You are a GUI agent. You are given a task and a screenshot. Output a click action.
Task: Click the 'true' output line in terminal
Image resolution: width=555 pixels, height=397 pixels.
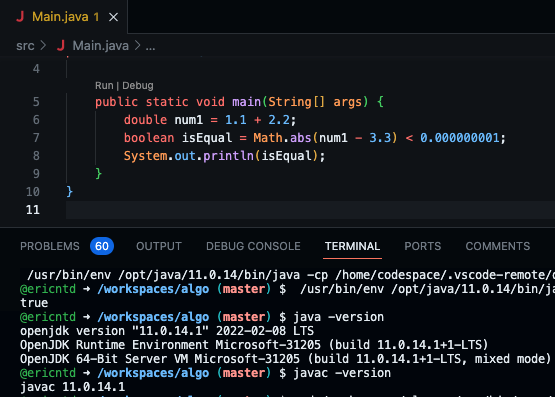click(34, 303)
